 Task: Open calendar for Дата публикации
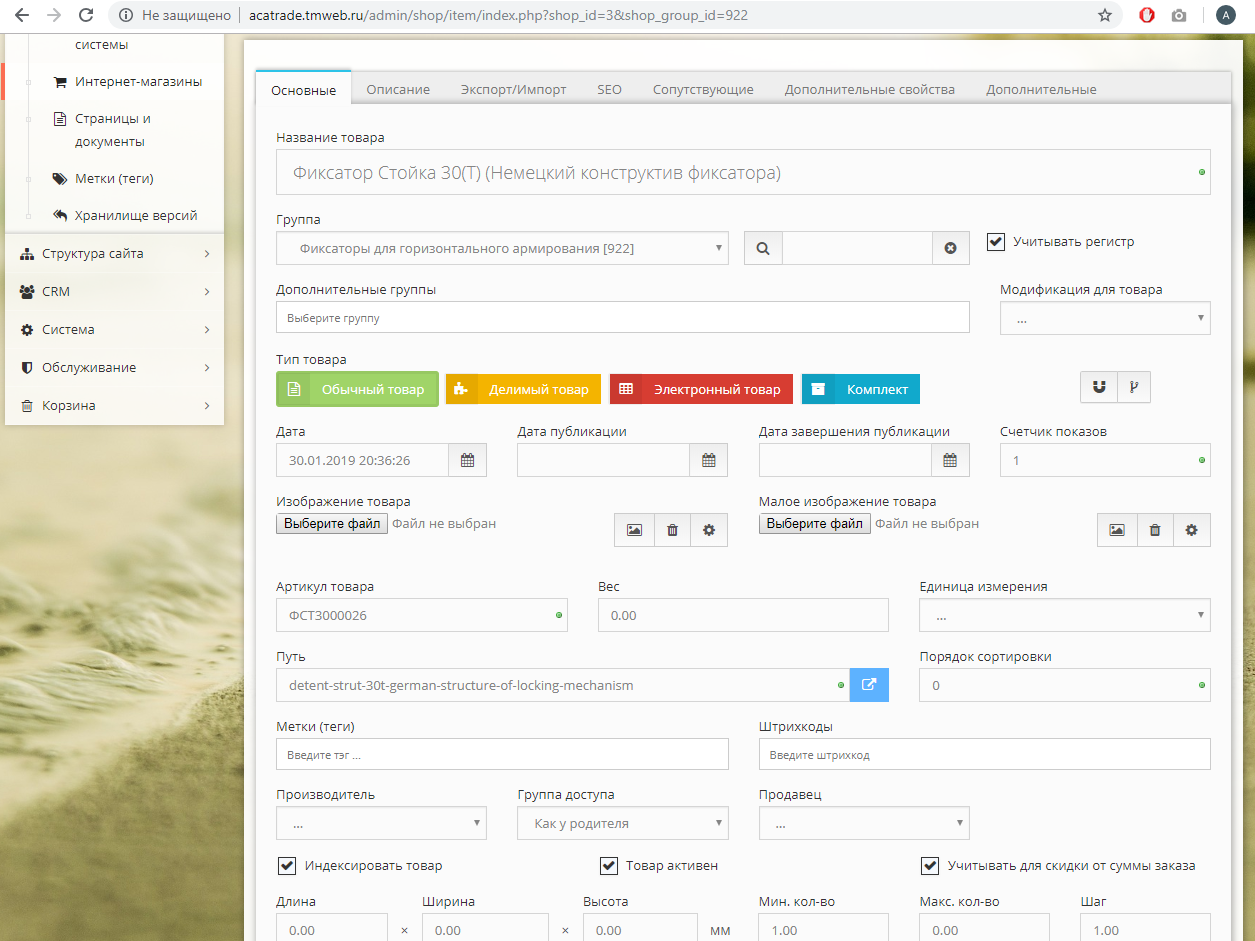click(708, 460)
